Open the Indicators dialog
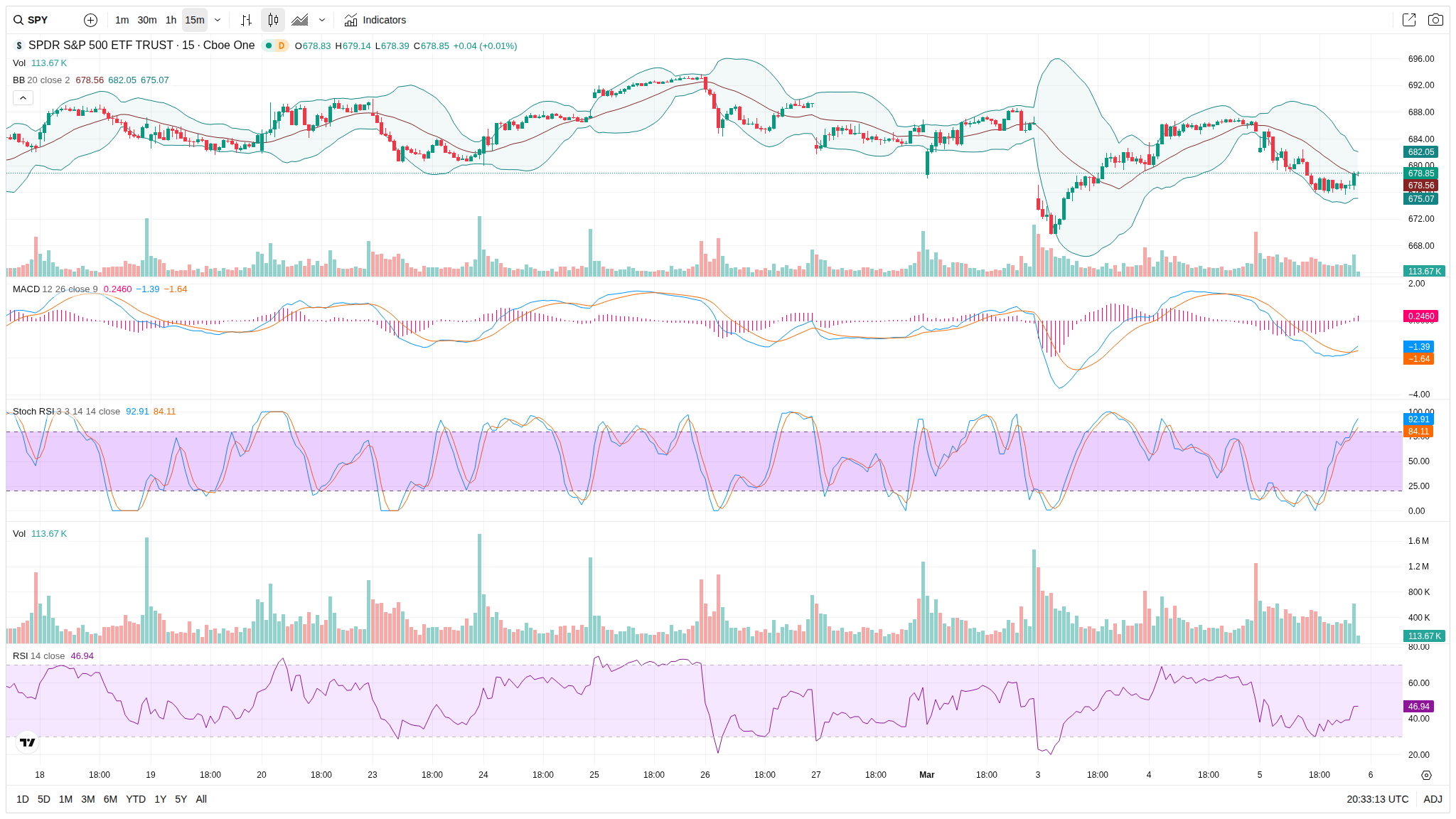The width and height of the screenshot is (1456, 819). coord(375,20)
